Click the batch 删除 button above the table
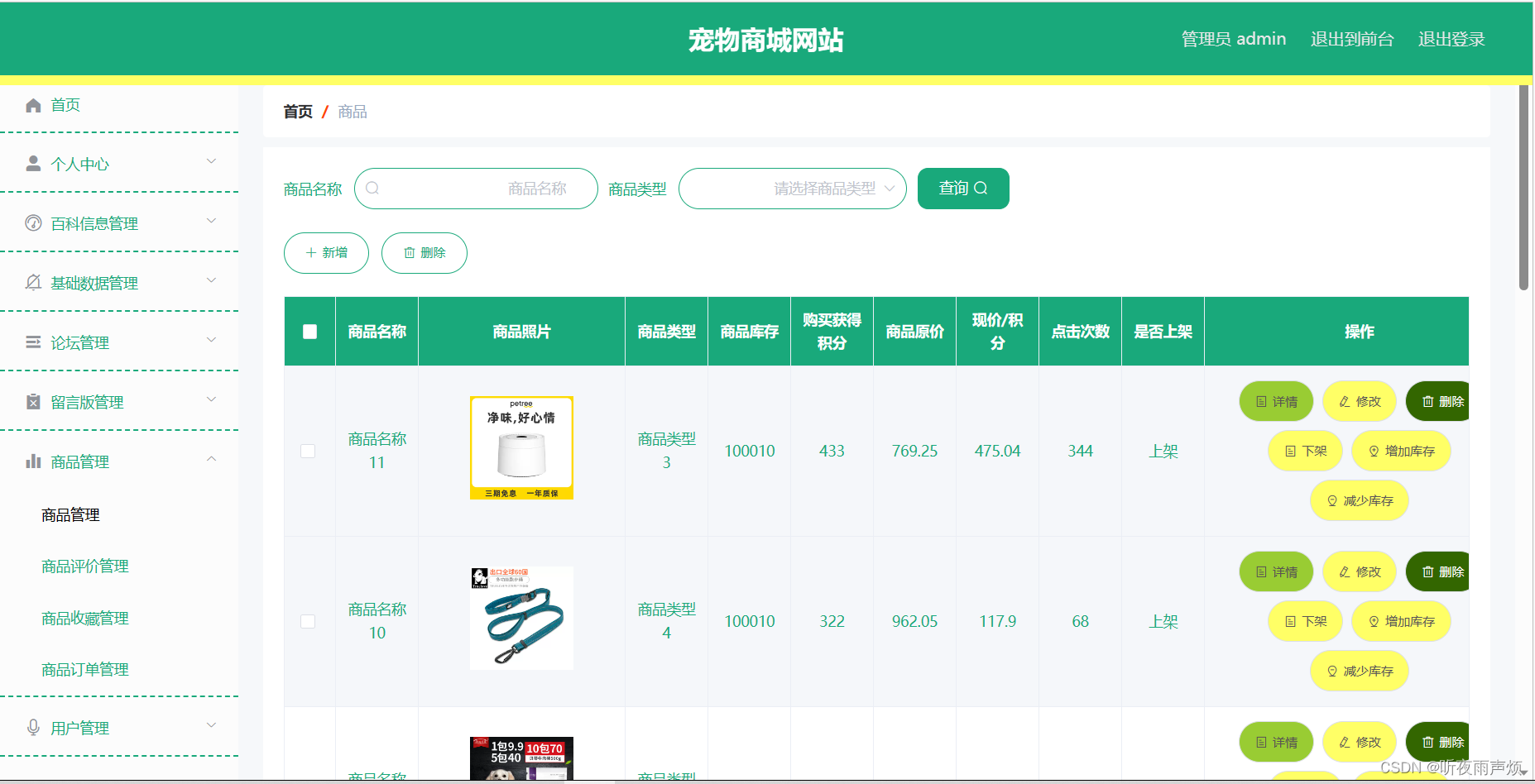The width and height of the screenshot is (1535, 784). [425, 253]
